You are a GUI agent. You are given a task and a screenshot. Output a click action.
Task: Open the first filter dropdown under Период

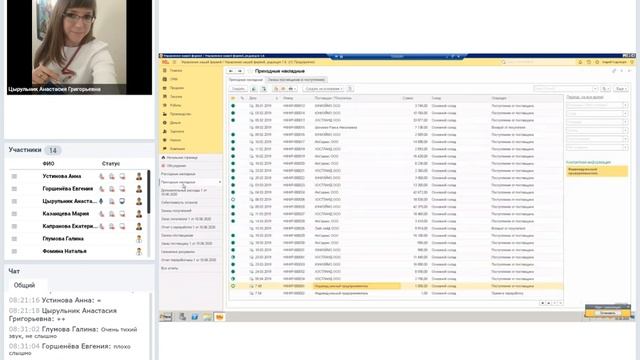(625, 105)
